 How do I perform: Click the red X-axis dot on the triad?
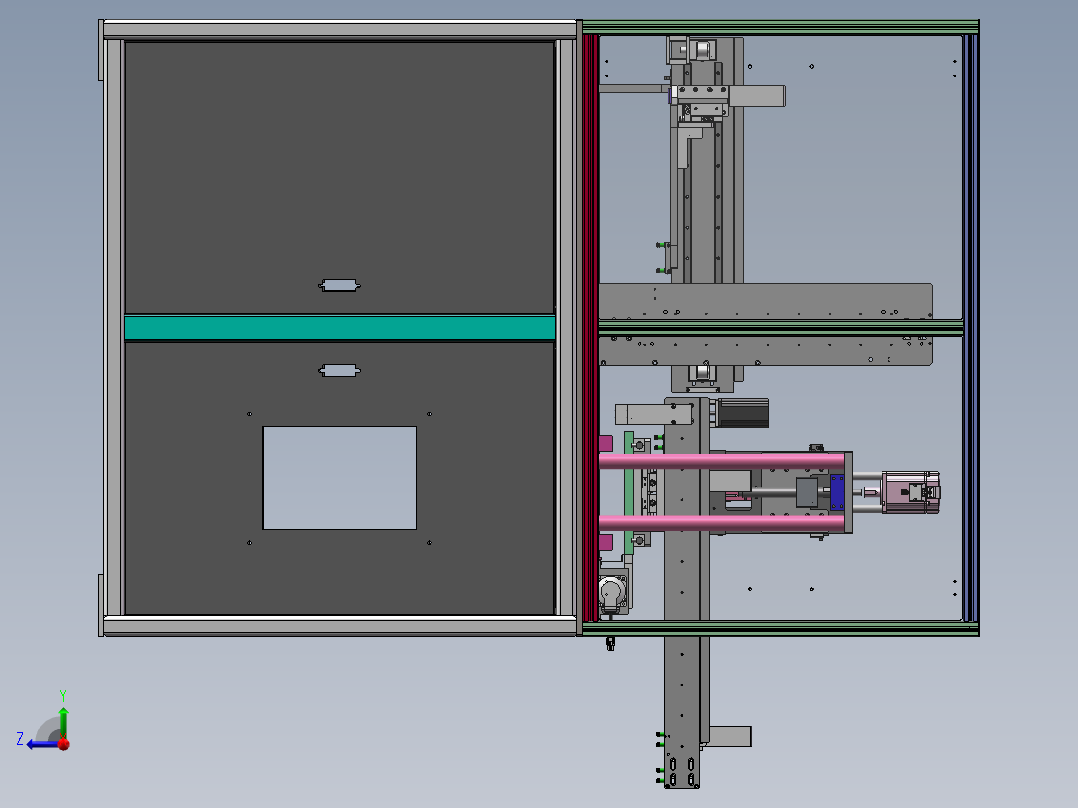pos(64,744)
